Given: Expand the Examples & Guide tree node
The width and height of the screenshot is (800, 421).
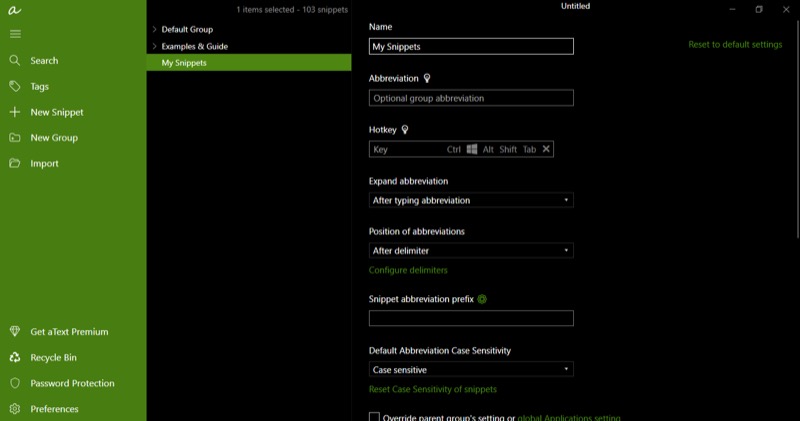Looking at the screenshot, I should click(155, 46).
